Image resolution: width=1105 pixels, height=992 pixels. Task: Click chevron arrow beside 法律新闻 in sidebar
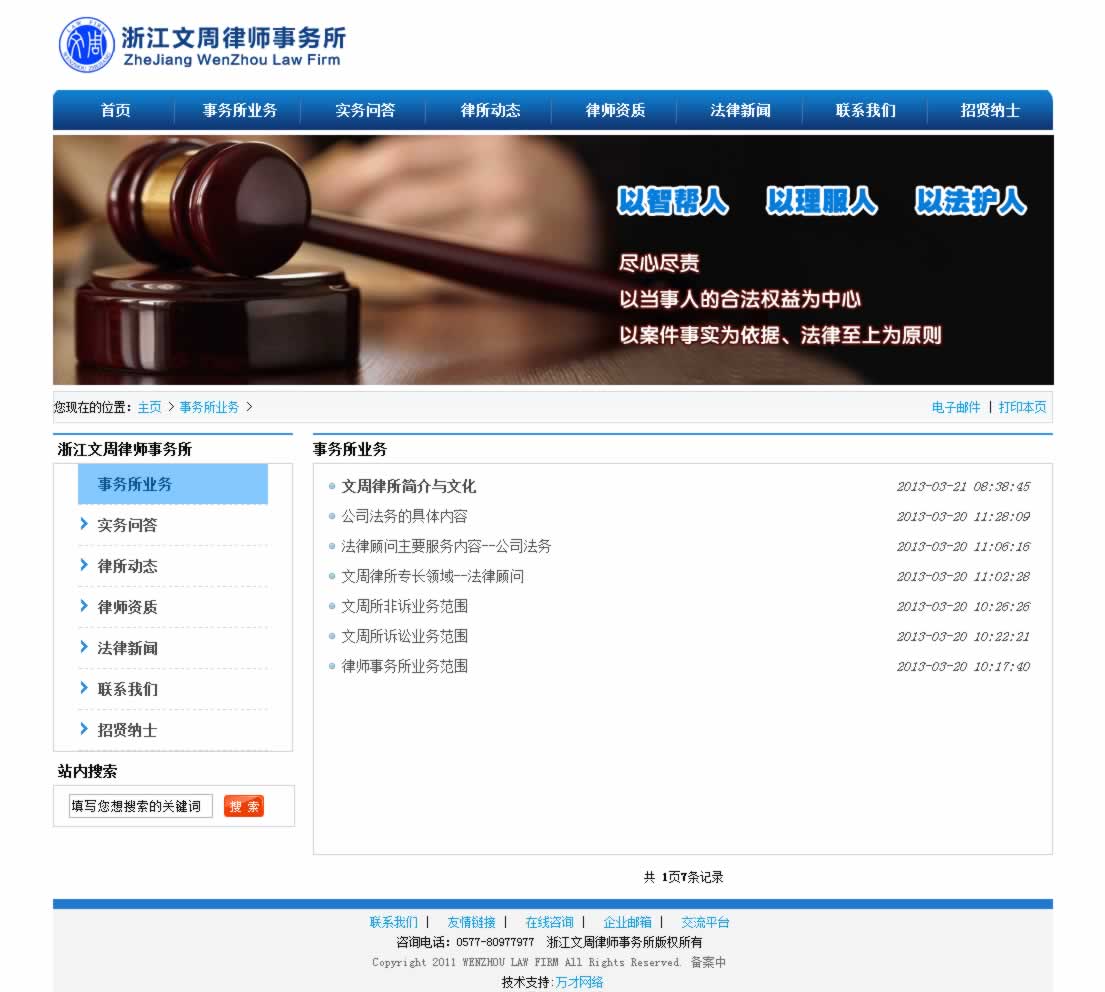click(84, 647)
